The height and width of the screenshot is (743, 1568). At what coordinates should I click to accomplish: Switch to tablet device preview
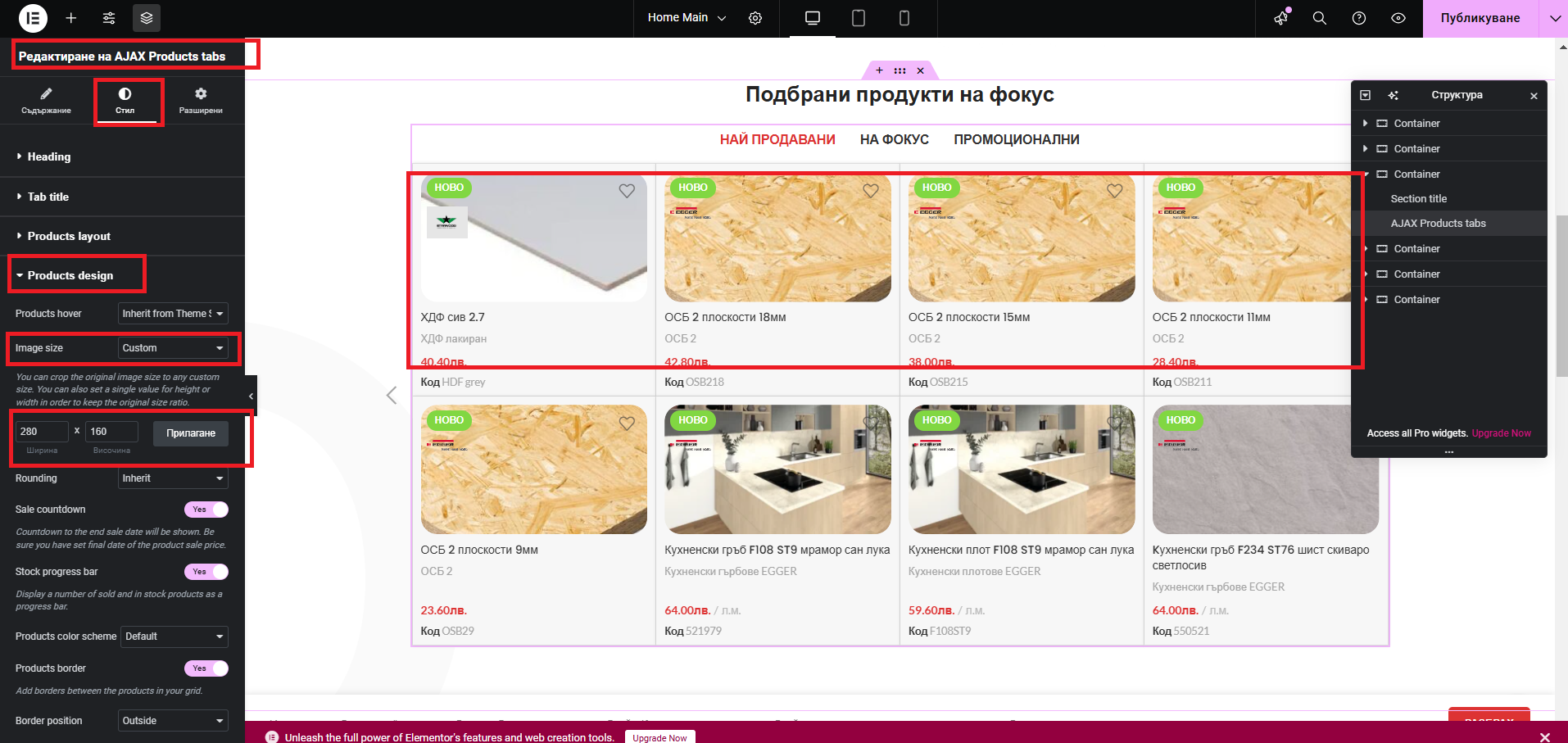859,18
